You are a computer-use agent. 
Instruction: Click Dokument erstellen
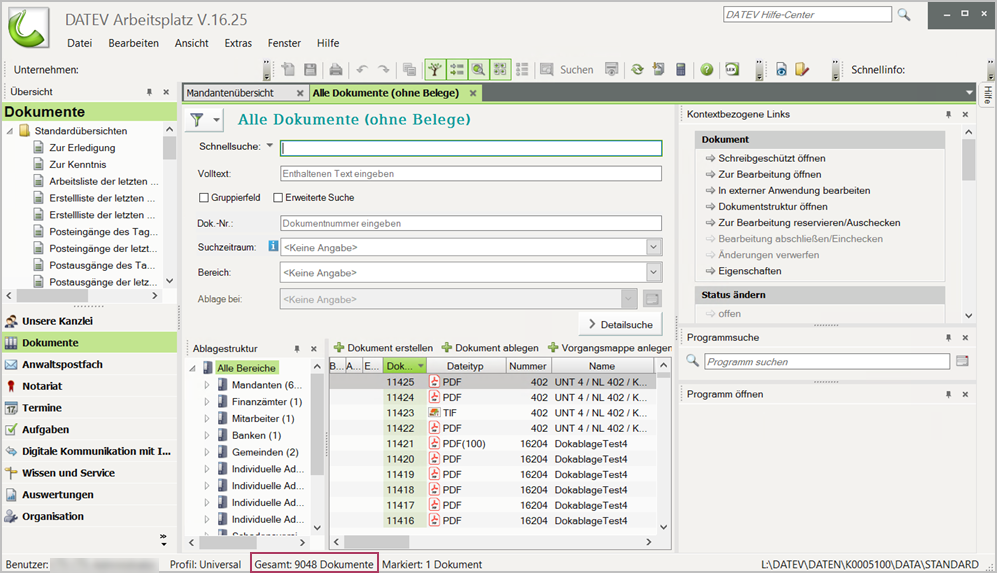click(x=383, y=348)
